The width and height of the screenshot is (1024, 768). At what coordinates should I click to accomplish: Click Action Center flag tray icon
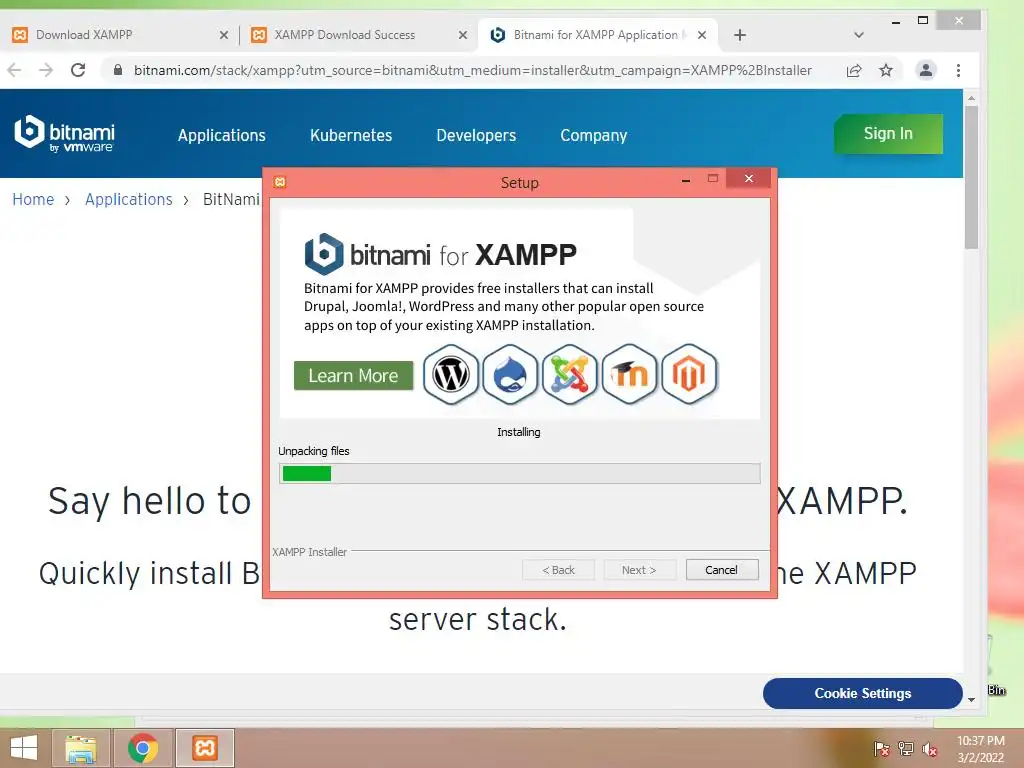882,748
